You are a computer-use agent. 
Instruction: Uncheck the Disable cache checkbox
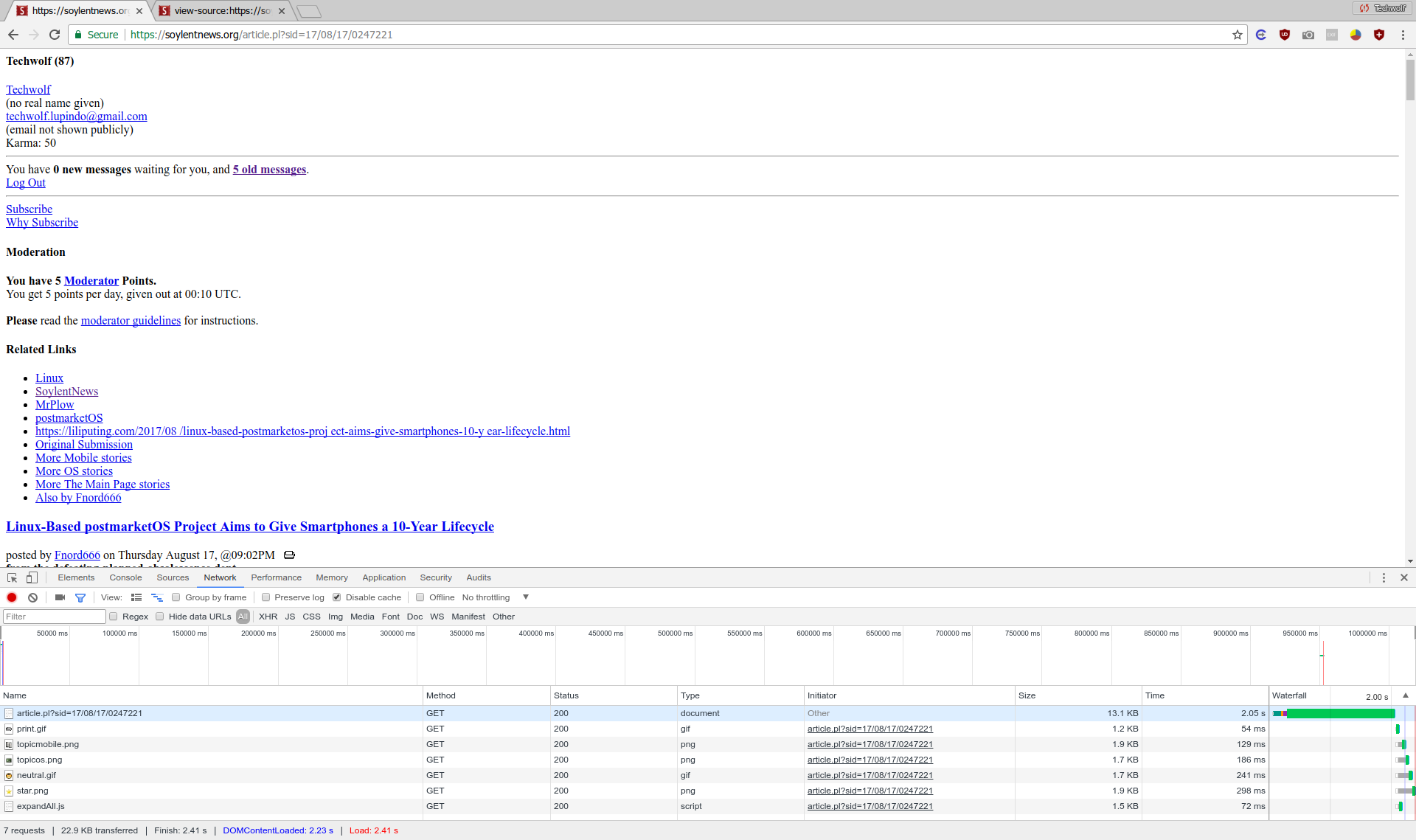pyautogui.click(x=337, y=597)
